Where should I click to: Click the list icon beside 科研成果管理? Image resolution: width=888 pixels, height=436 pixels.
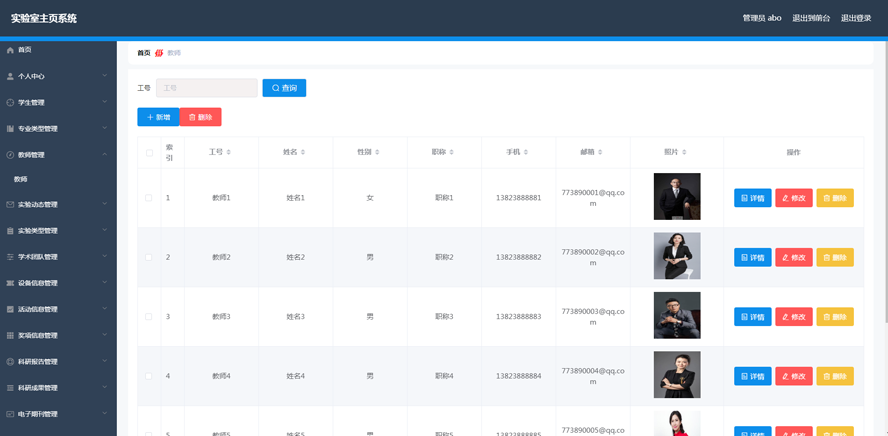(x=10, y=388)
